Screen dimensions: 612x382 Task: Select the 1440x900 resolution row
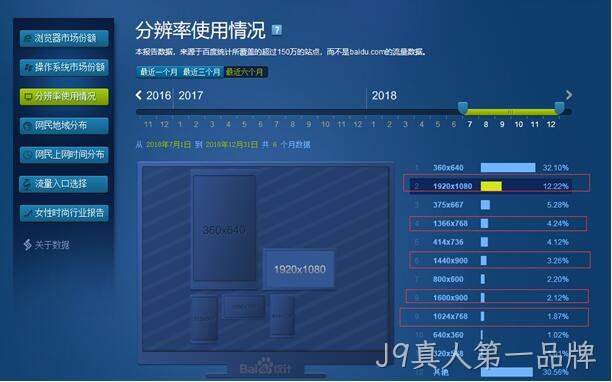click(492, 261)
